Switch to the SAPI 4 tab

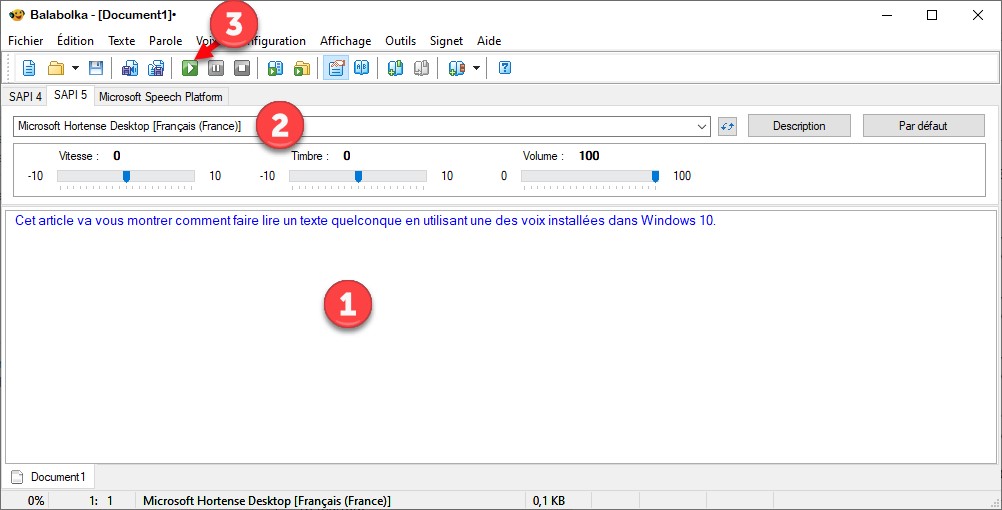pos(25,96)
